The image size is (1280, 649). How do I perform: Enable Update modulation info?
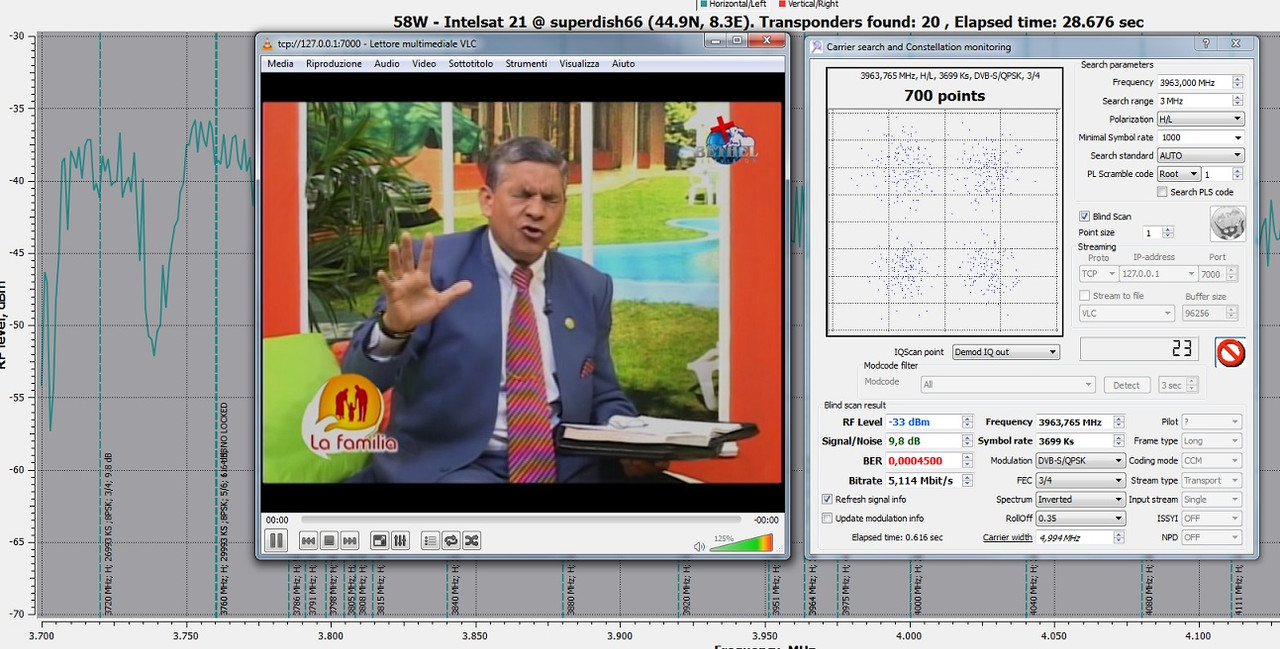(827, 518)
